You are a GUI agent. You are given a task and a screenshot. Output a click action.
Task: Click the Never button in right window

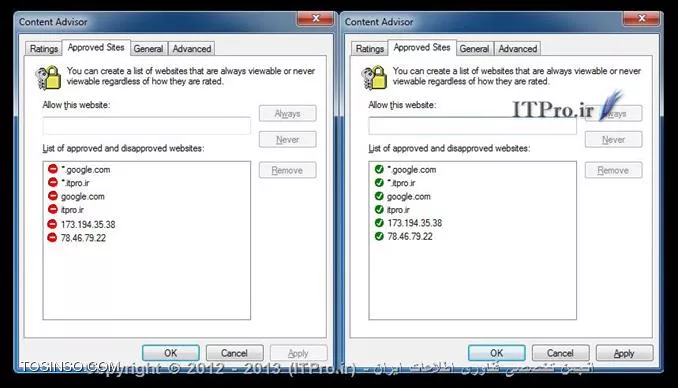(614, 139)
